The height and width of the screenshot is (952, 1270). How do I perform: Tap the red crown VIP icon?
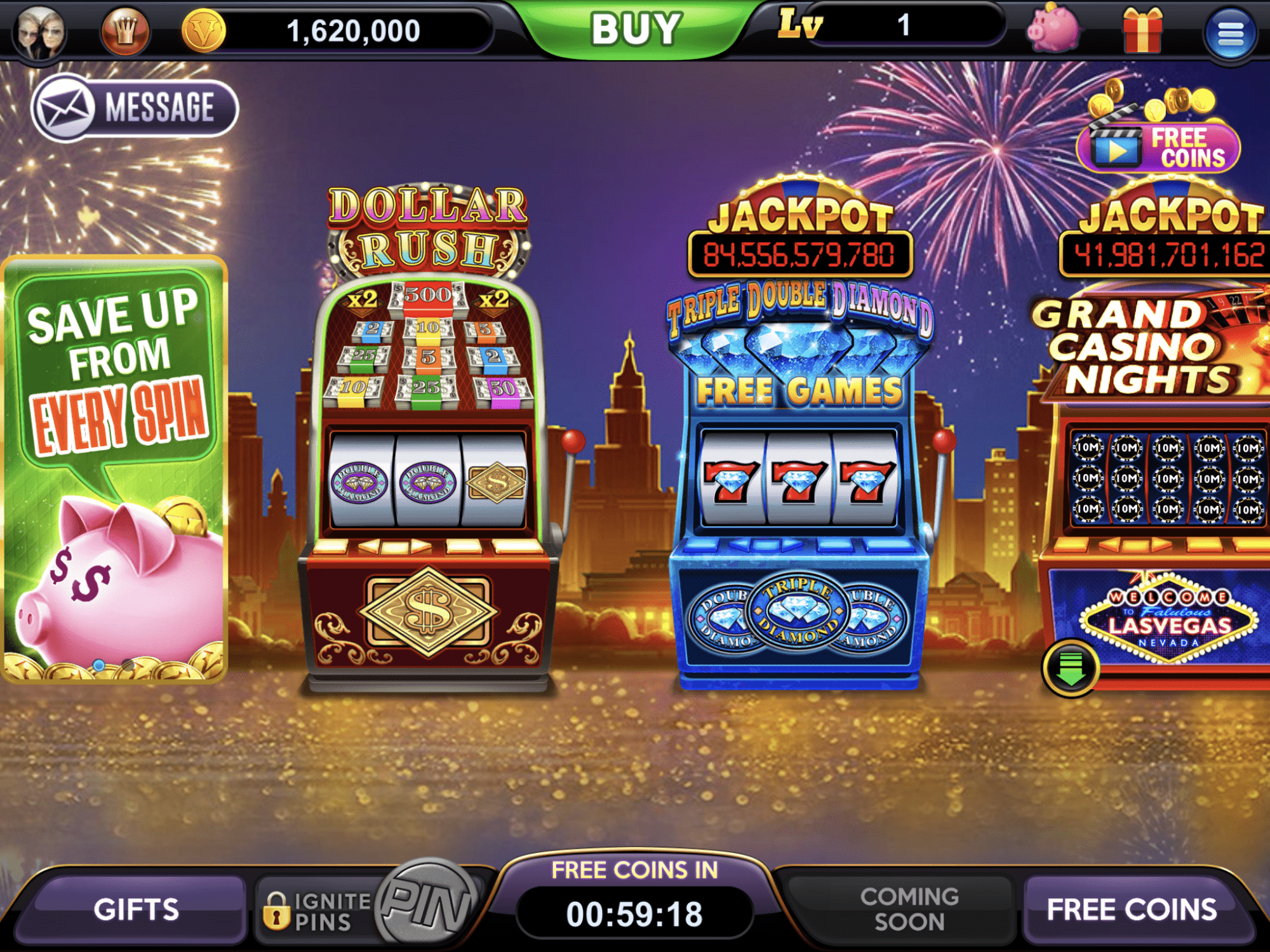coord(124,30)
